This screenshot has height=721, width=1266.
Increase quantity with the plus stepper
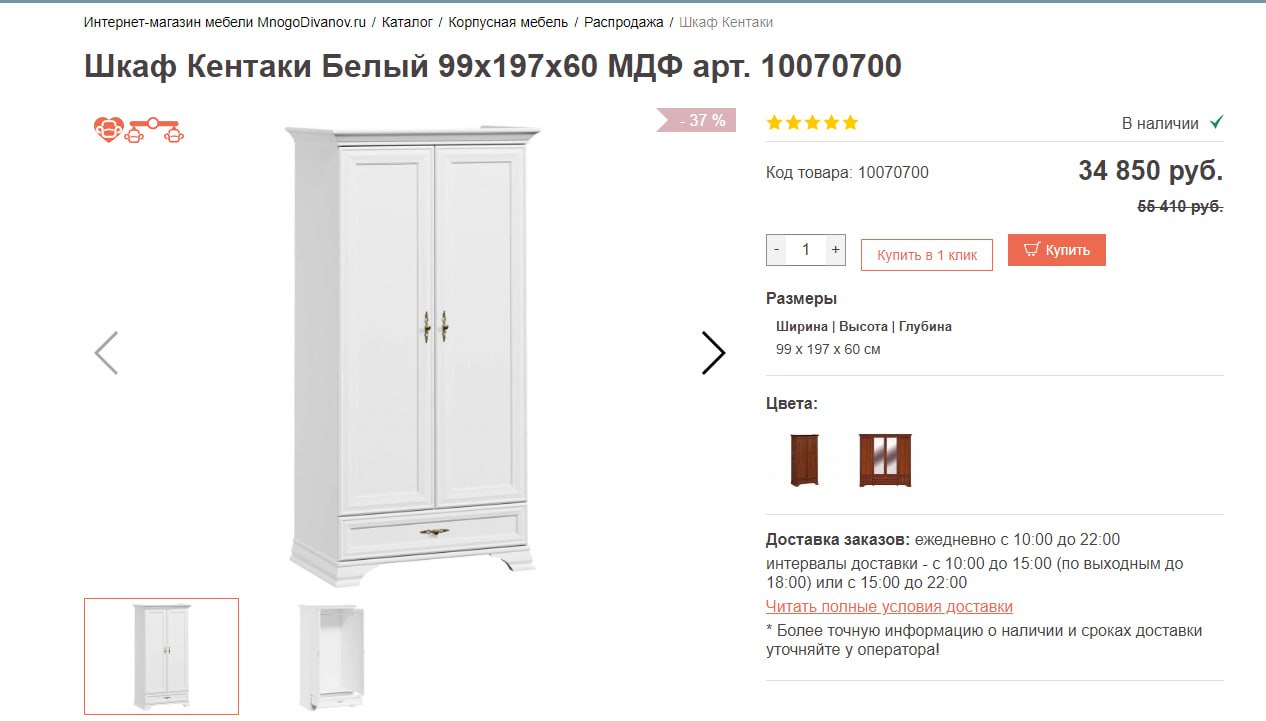click(x=835, y=250)
